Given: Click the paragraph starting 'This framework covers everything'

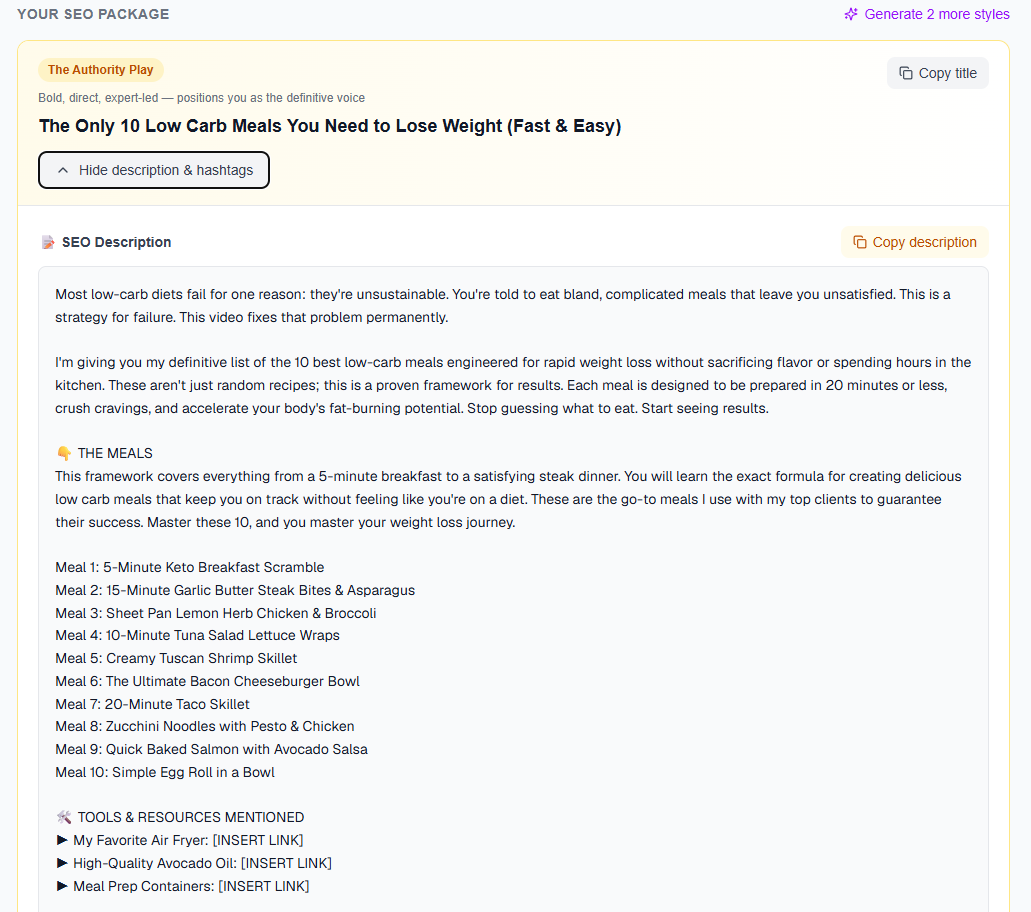Looking at the screenshot, I should pyautogui.click(x=508, y=500).
